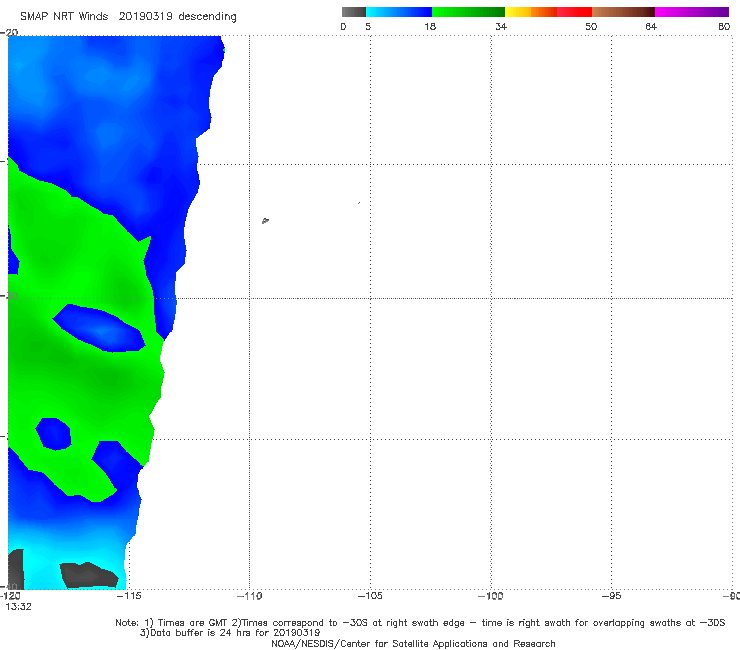Click the green segment of the colorbar

[x=468, y=12]
